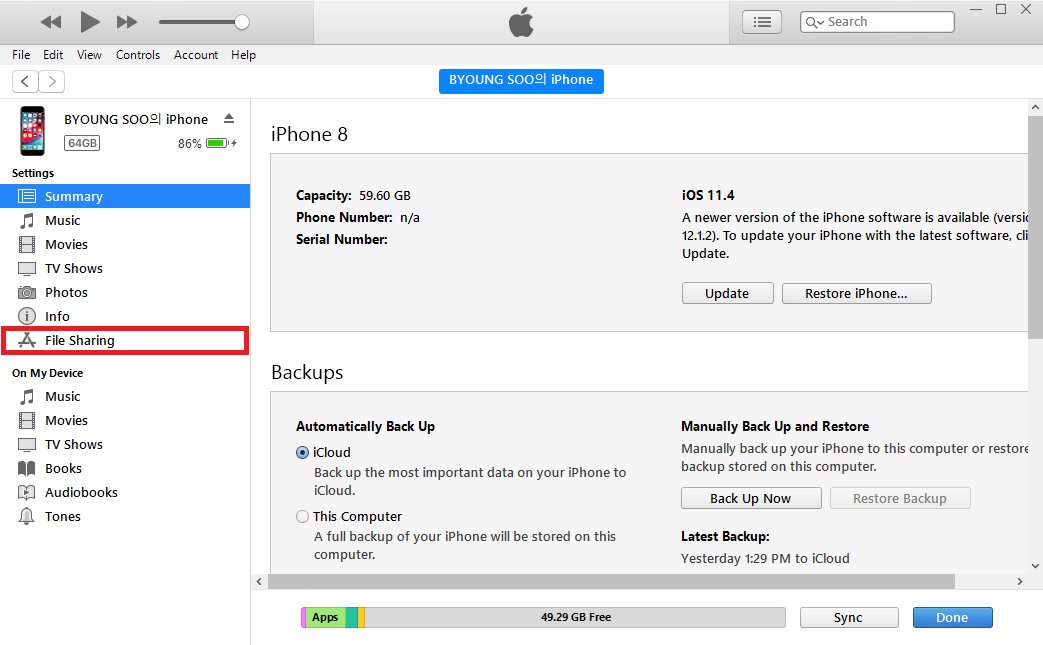Image resolution: width=1043 pixels, height=645 pixels.
Task: Click the Audiobooks icon
Action: pos(27,492)
